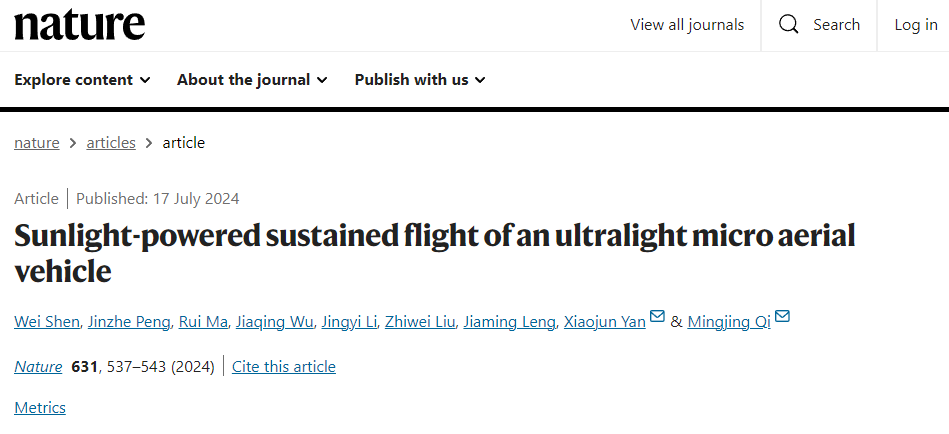Click the envelope icon beside Mingjing Qi
The height and width of the screenshot is (434, 949).
click(782, 317)
